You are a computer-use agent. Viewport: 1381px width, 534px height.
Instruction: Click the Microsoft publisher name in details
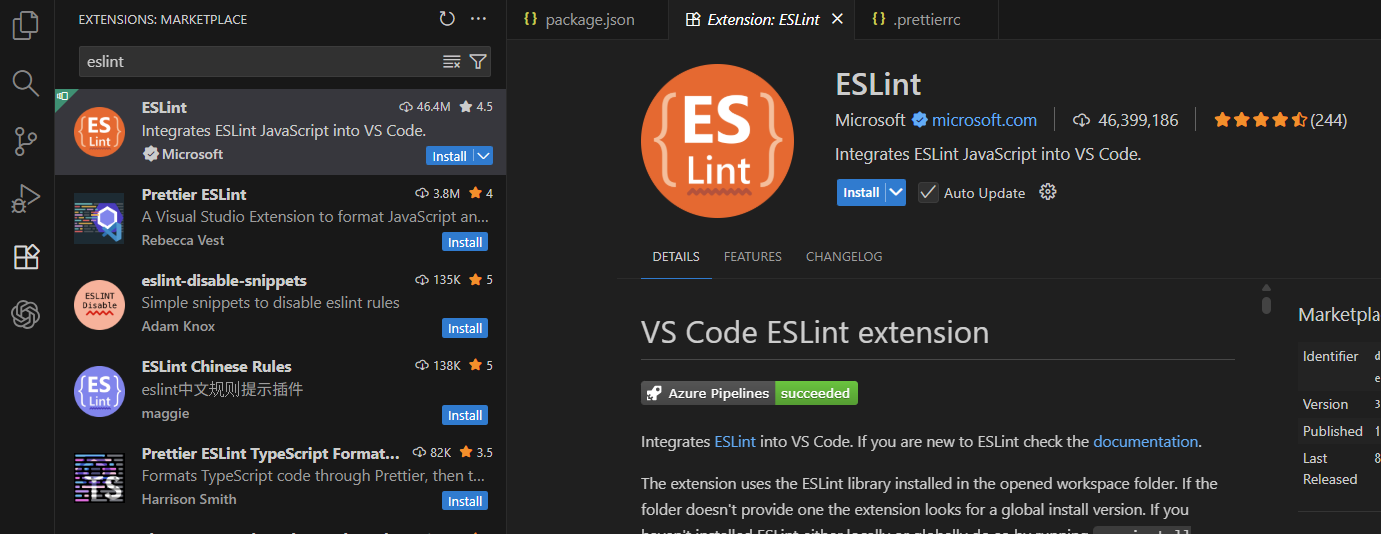870,120
